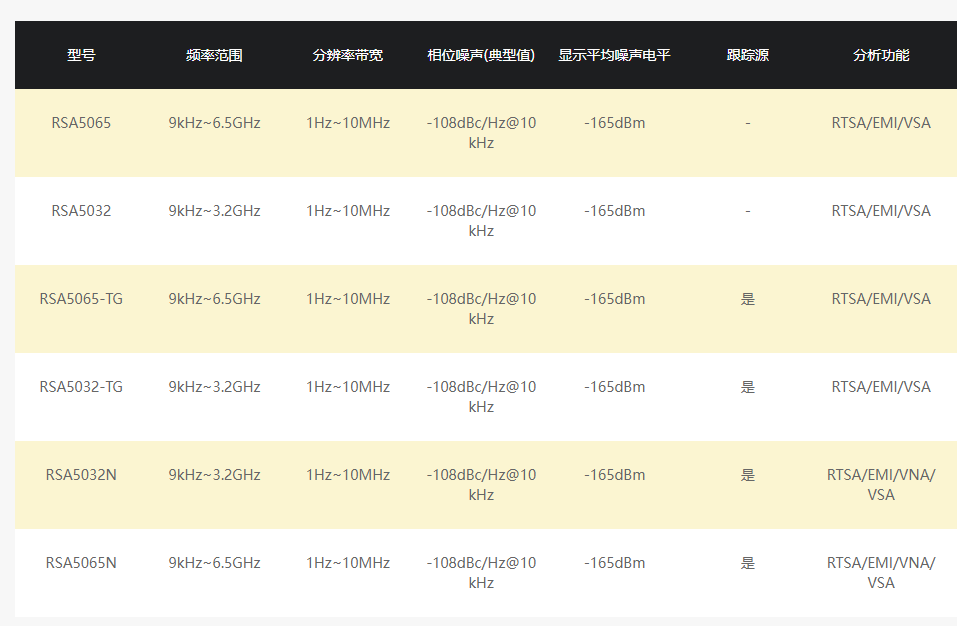
Task: Click the phase noise value for RSA5065-TG
Action: (x=481, y=308)
